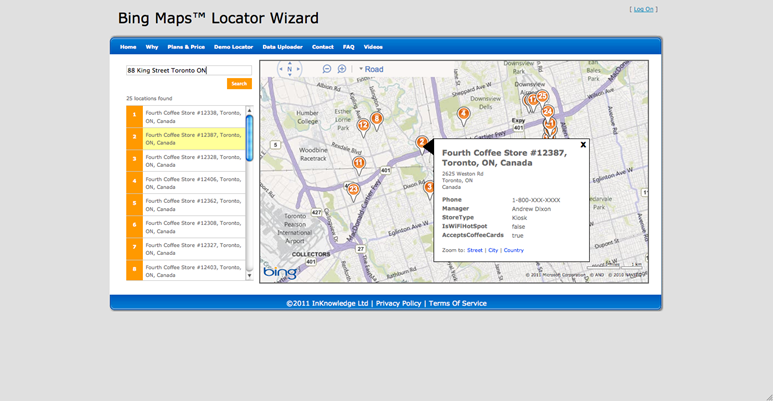Click map pushpin number 8
The image size is (773, 401).
pos(377,119)
